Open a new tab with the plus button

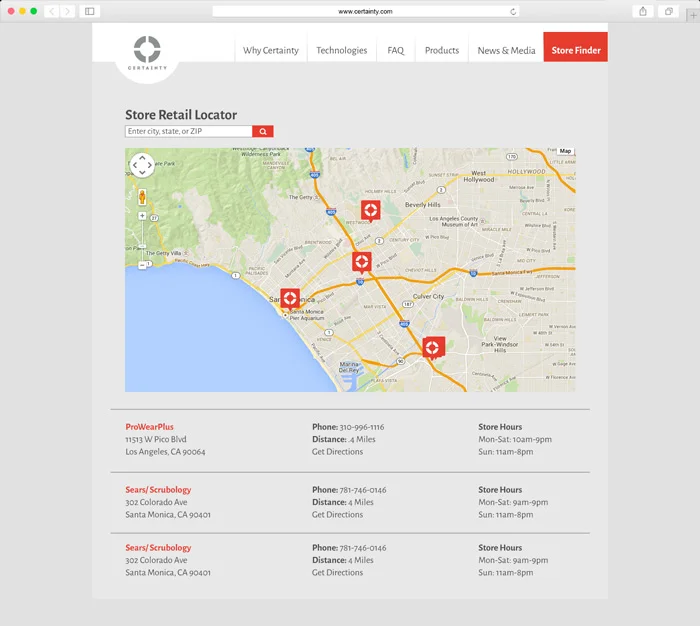[x=693, y=16]
